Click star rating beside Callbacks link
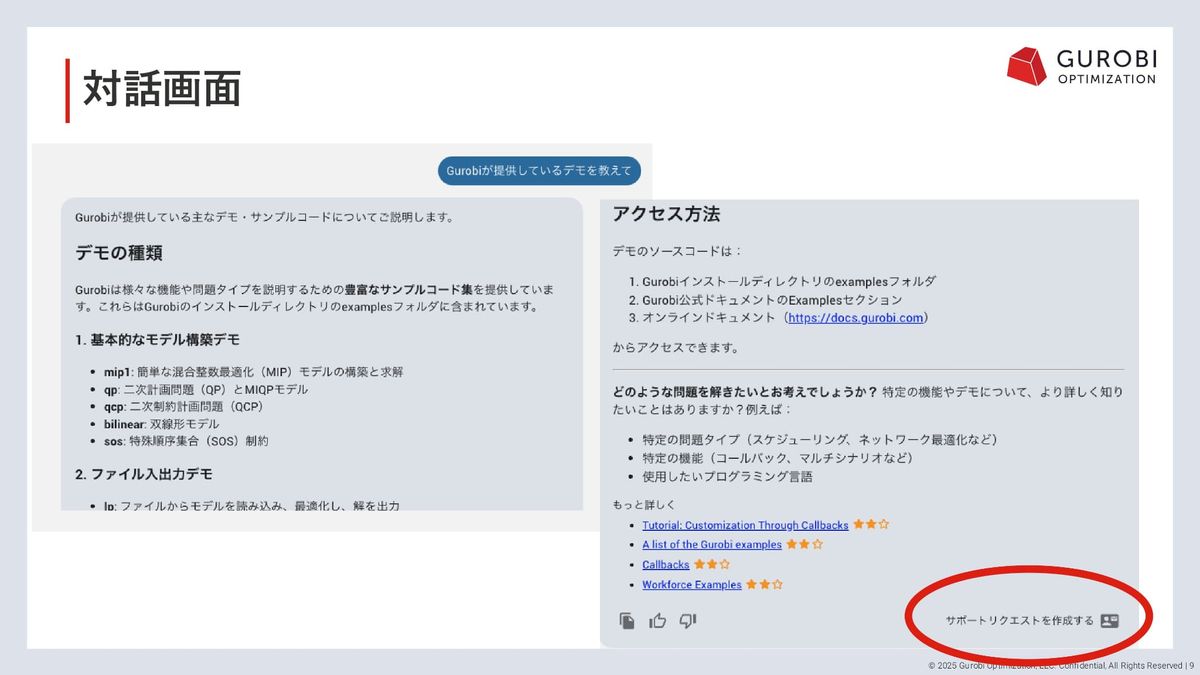This screenshot has height=675, width=1200. pos(711,565)
